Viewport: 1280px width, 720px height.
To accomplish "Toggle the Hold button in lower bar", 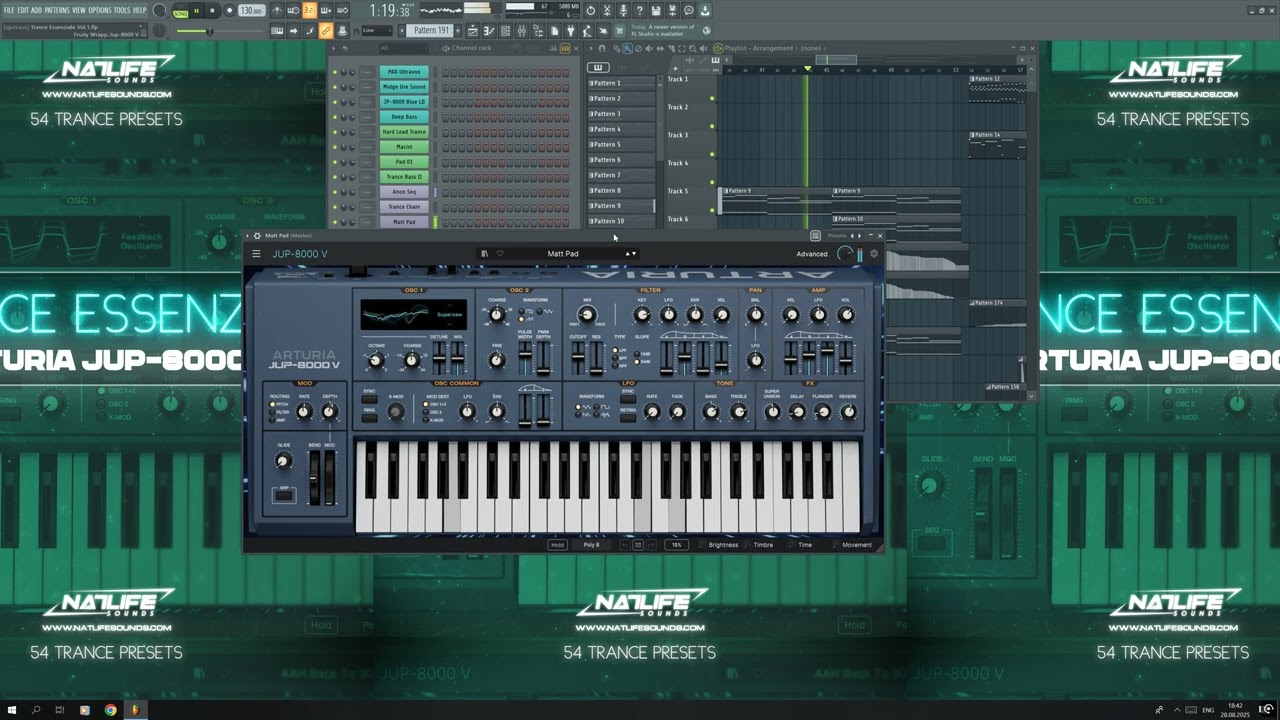I will (557, 545).
